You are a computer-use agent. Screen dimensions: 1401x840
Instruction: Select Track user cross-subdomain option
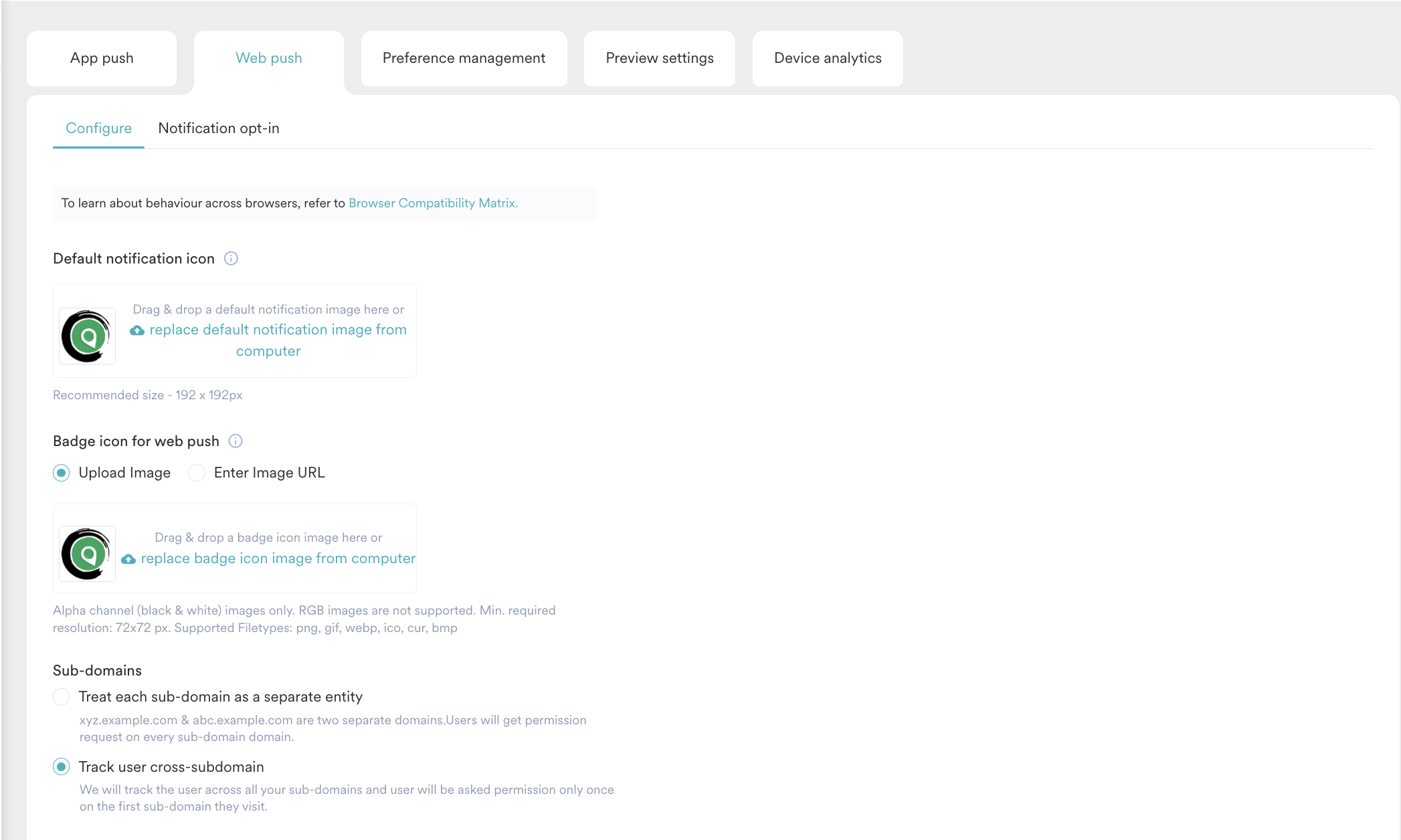click(62, 767)
